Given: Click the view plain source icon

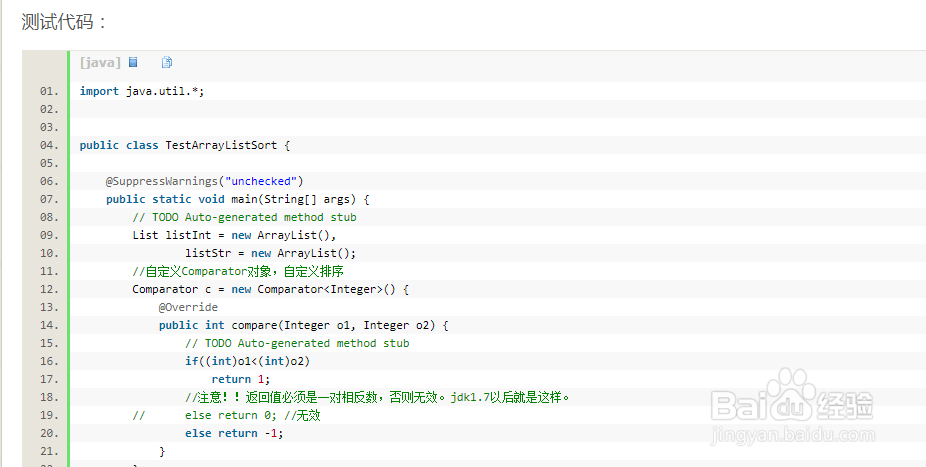Looking at the screenshot, I should tap(133, 62).
